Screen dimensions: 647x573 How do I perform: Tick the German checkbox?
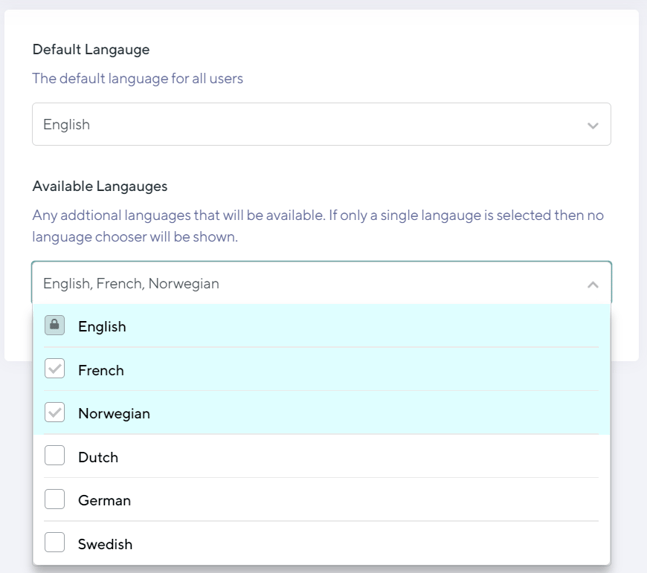[x=55, y=500]
